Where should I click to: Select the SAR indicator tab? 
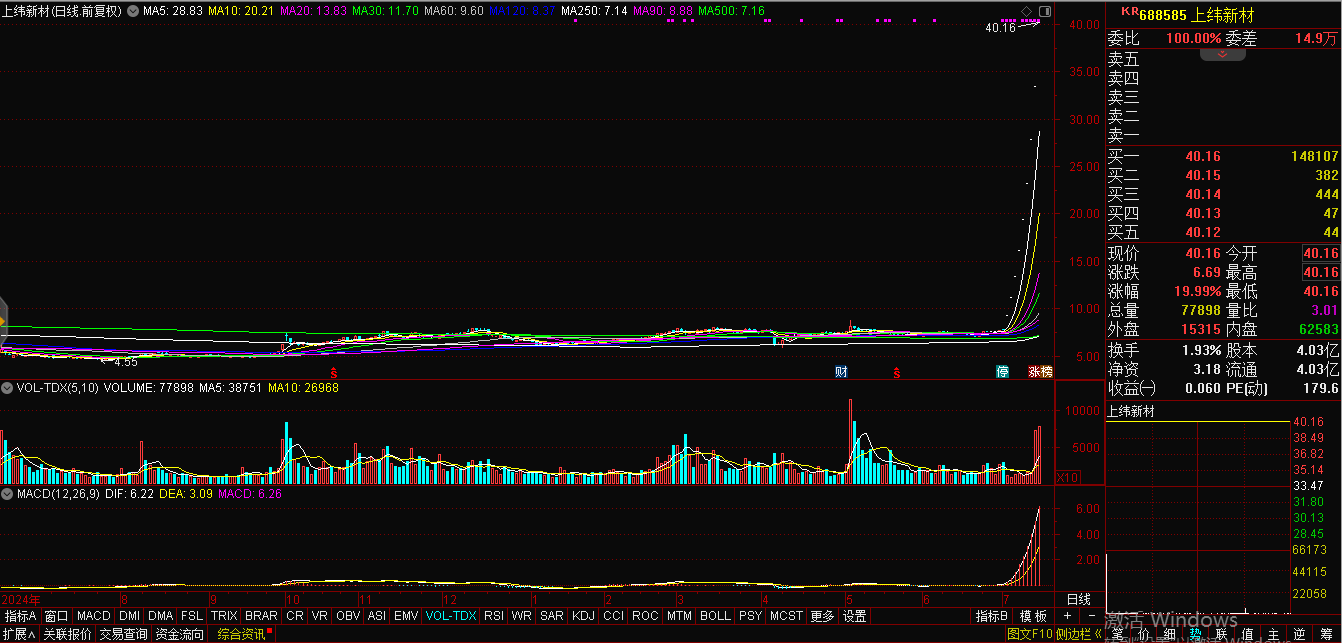tap(552, 616)
